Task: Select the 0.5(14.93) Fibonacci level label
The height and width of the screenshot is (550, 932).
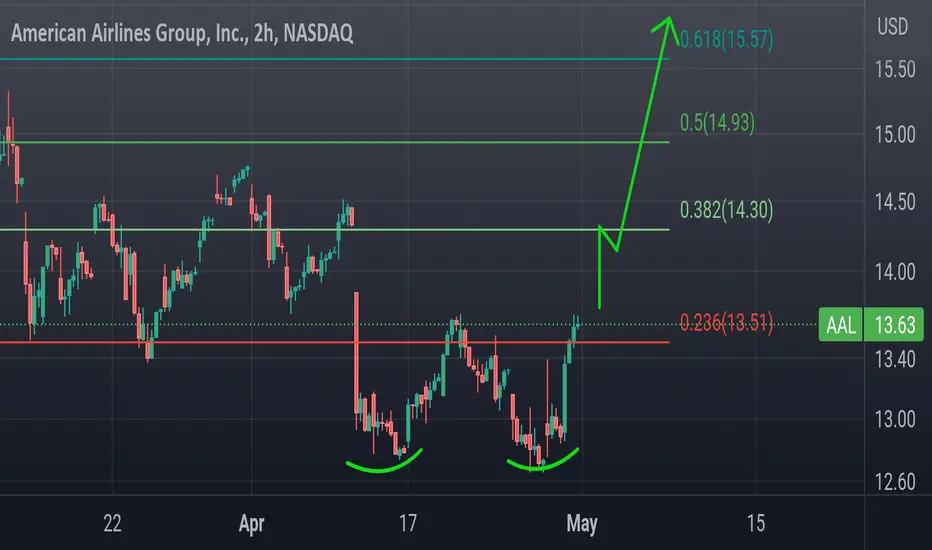Action: [717, 122]
